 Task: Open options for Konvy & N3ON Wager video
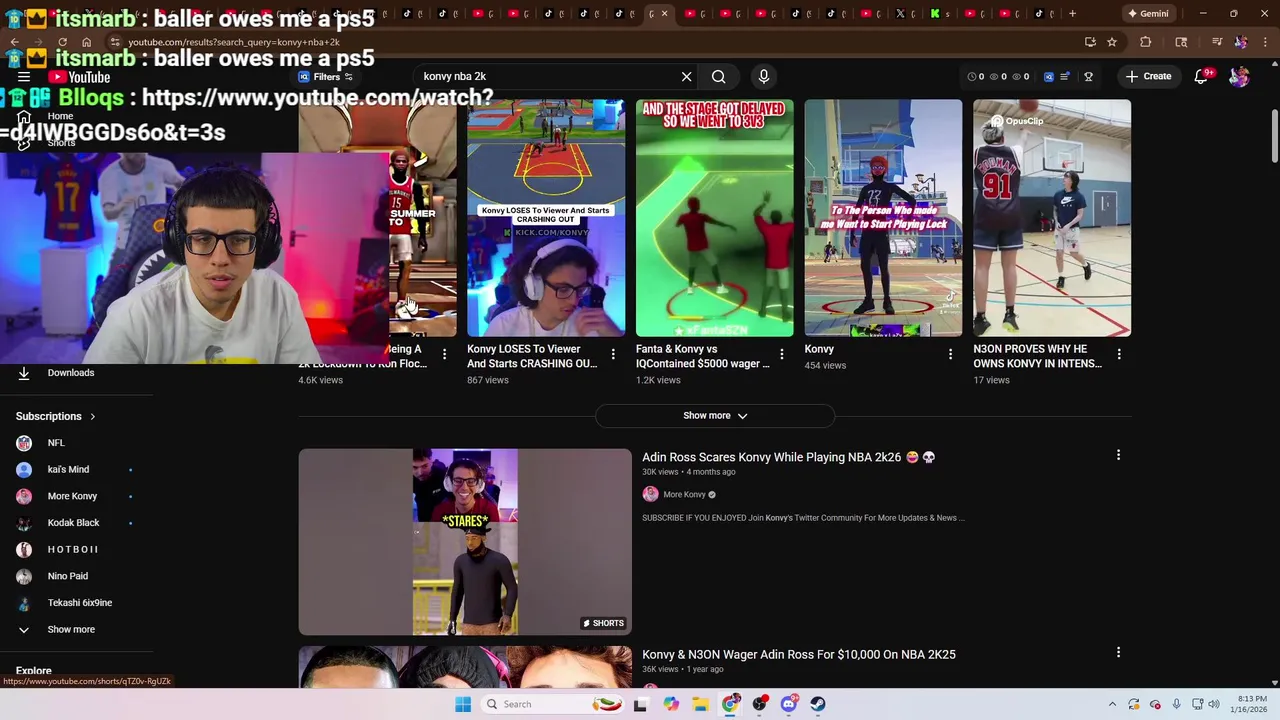(x=1118, y=653)
